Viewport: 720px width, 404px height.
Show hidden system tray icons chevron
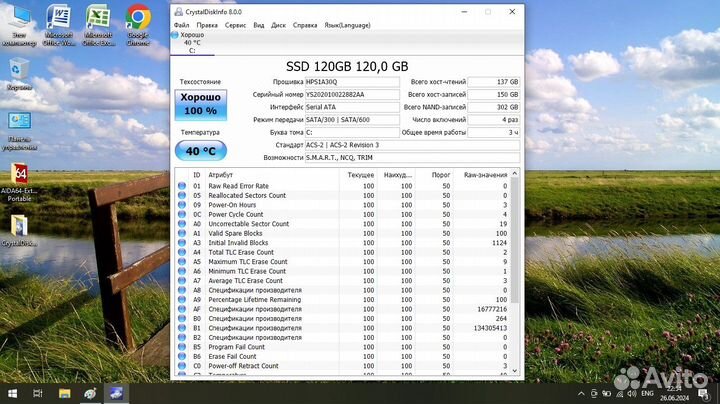(581, 393)
